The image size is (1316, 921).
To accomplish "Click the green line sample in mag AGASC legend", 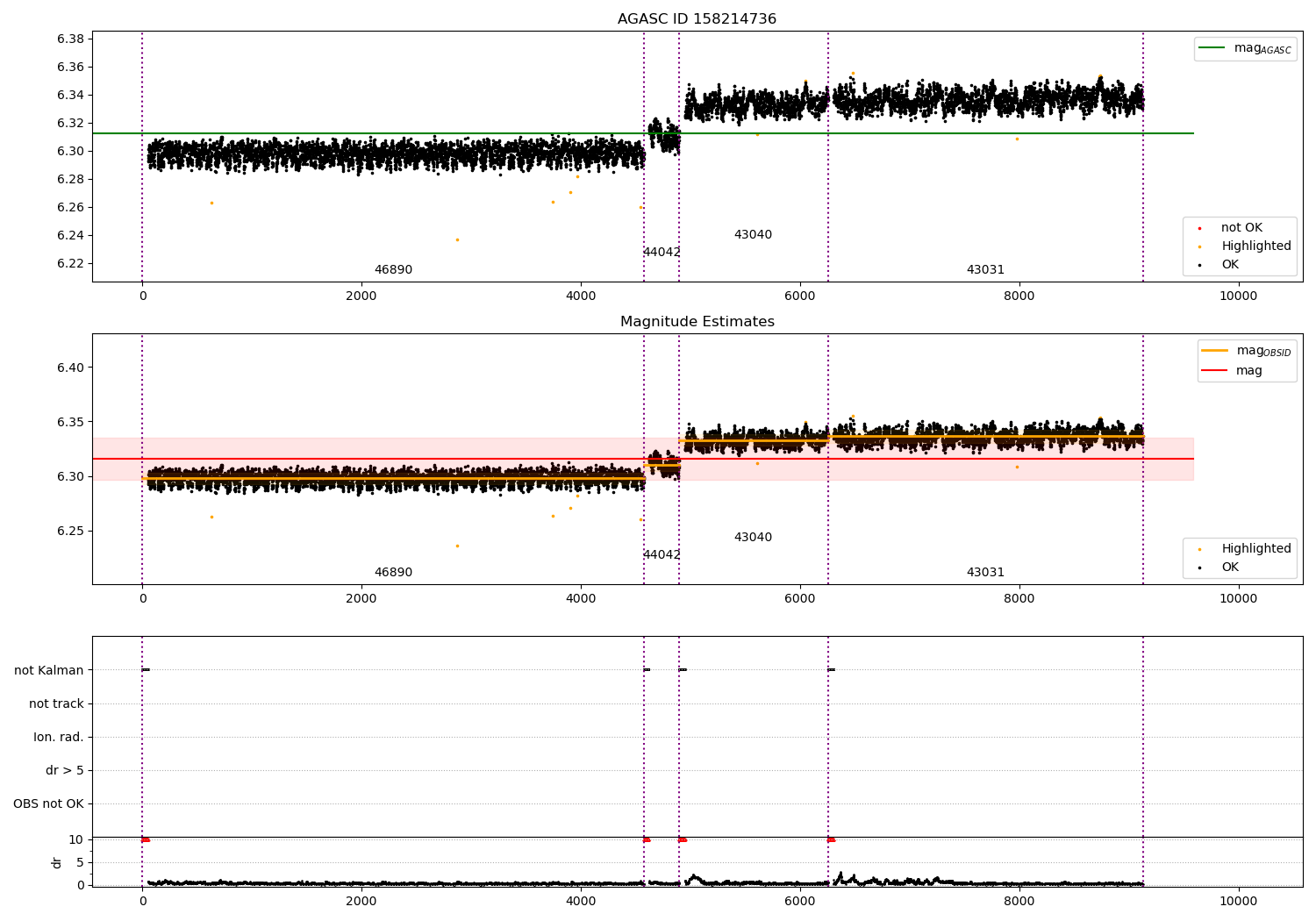I will pos(1212,48).
